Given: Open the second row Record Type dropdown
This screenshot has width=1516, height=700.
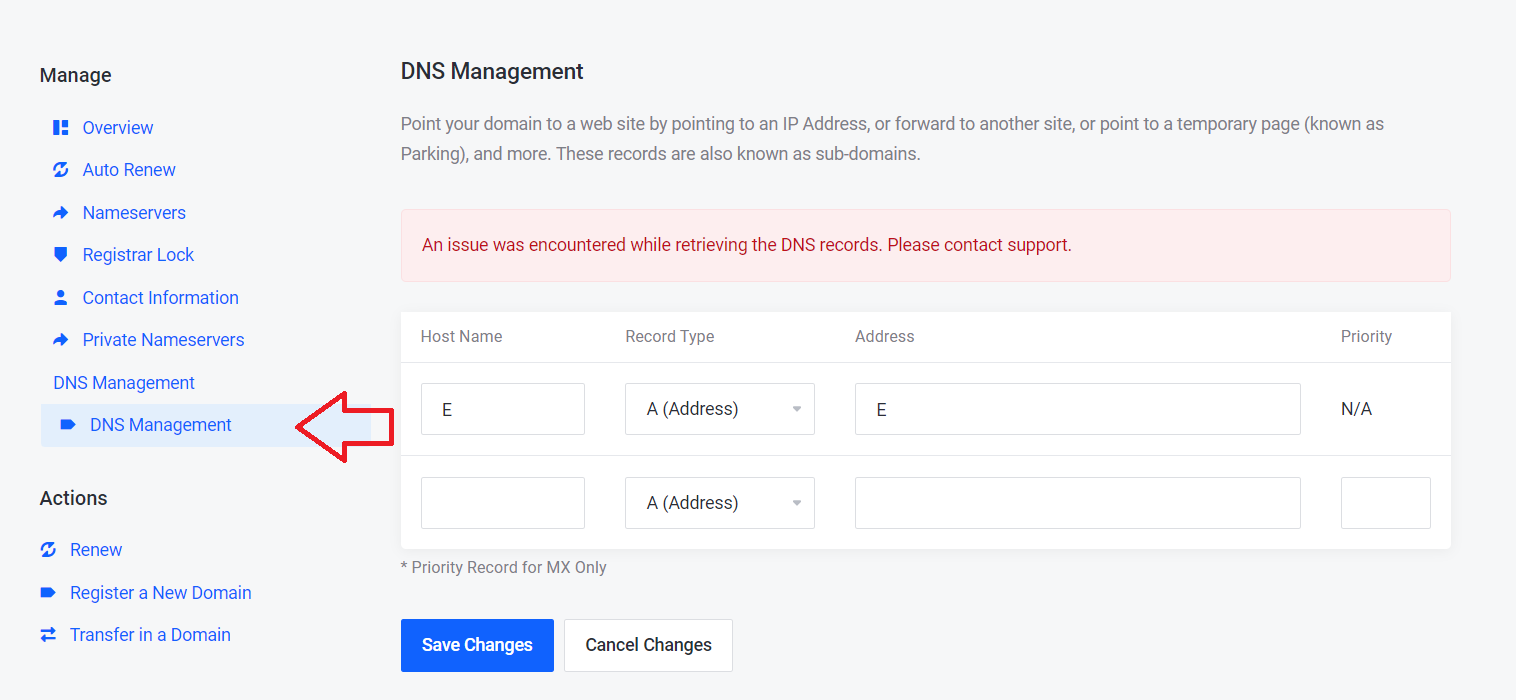Looking at the screenshot, I should click(719, 503).
